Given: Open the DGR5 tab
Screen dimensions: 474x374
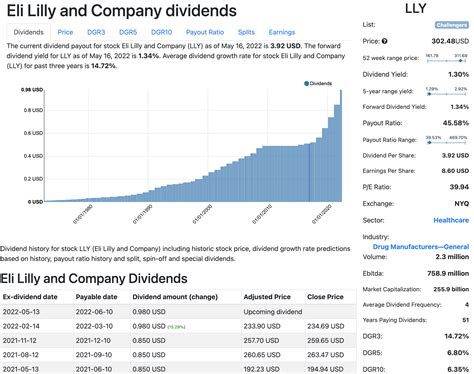Looking at the screenshot, I should tap(128, 32).
